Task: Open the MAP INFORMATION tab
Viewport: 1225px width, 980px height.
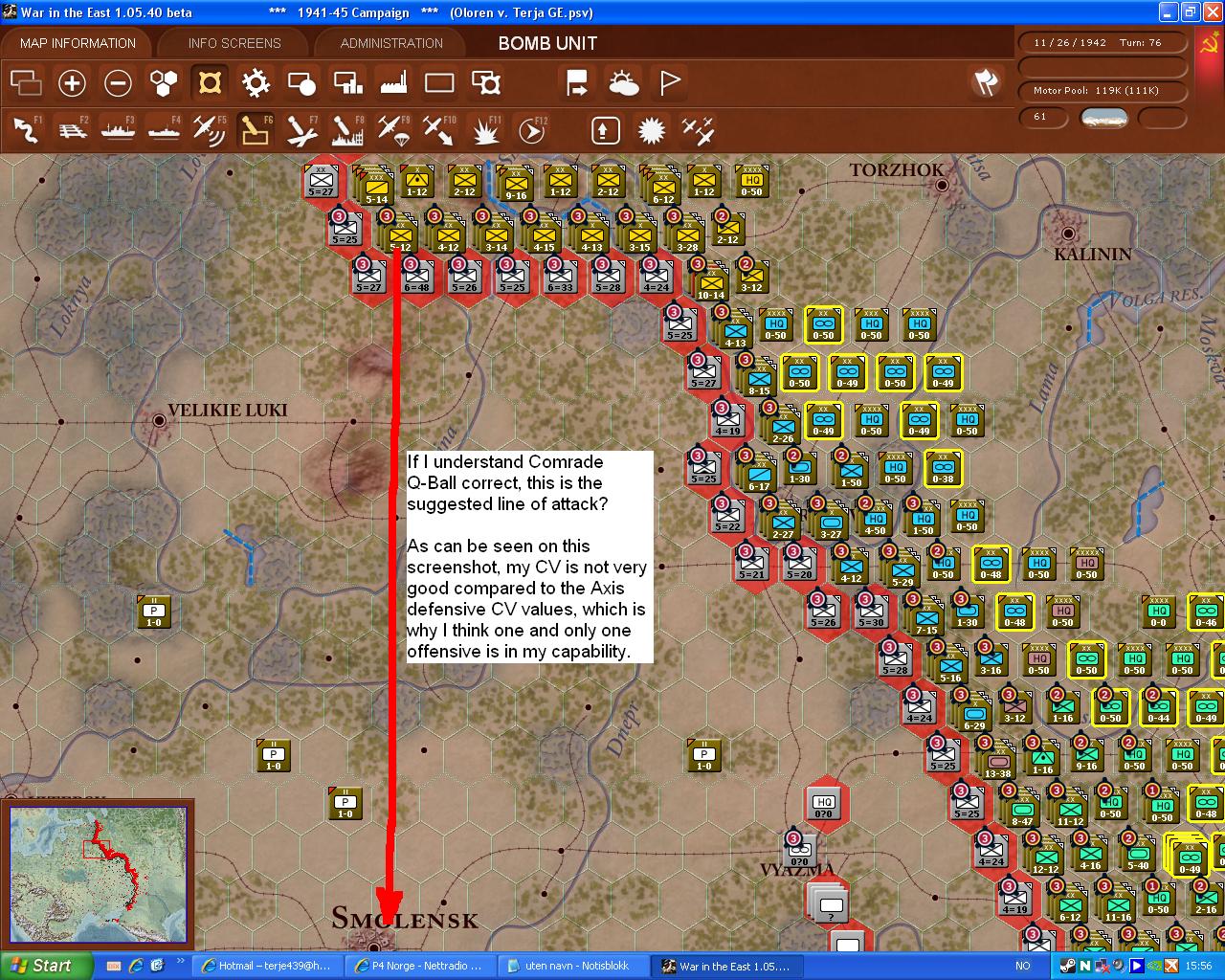Action: point(78,43)
